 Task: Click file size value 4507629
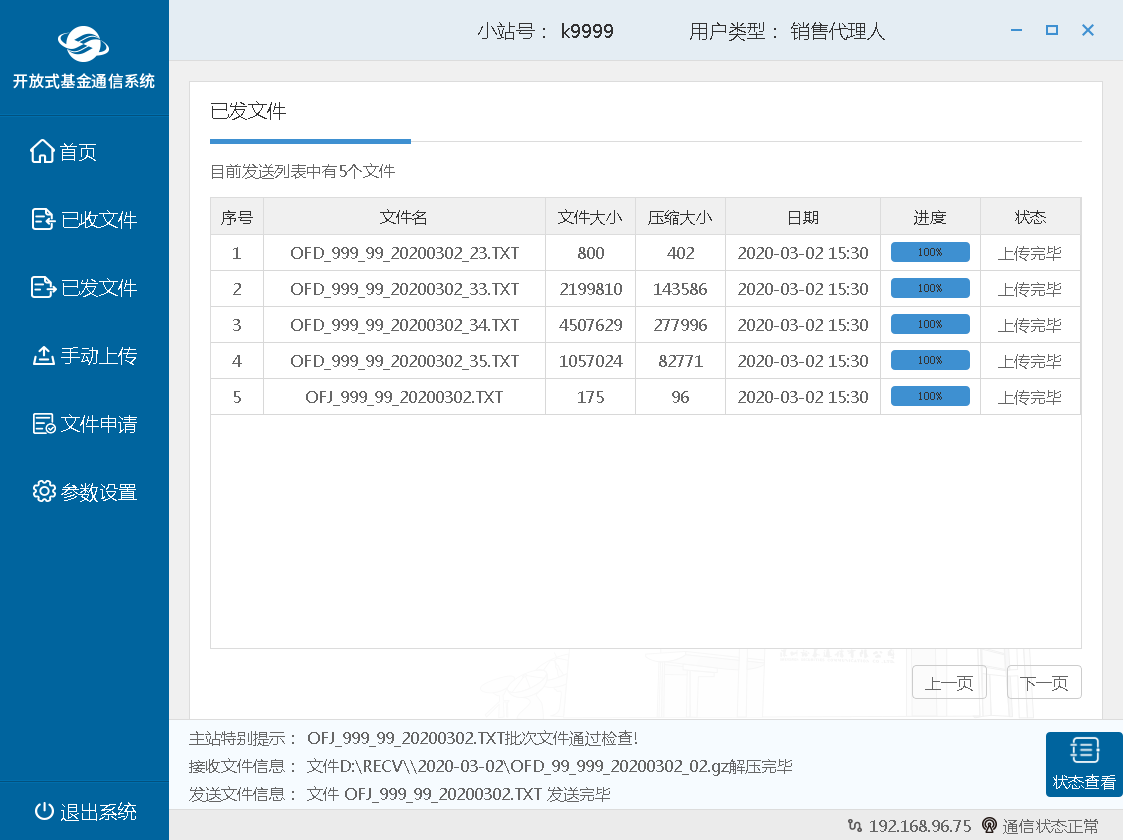[590, 324]
